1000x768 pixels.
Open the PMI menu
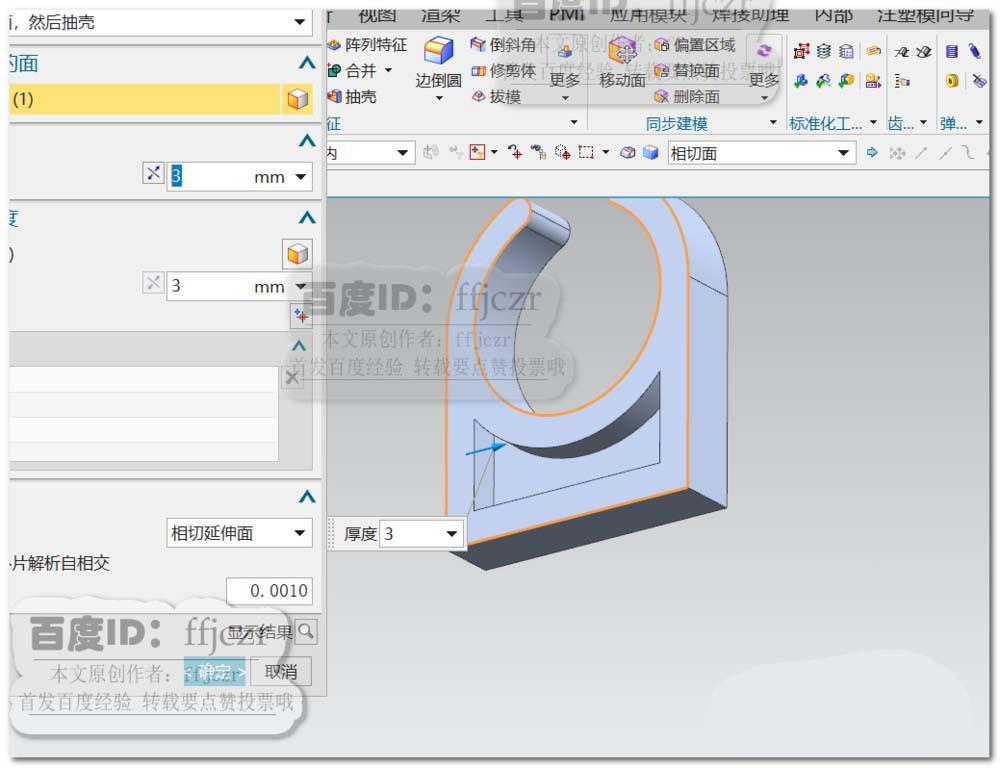coord(567,14)
